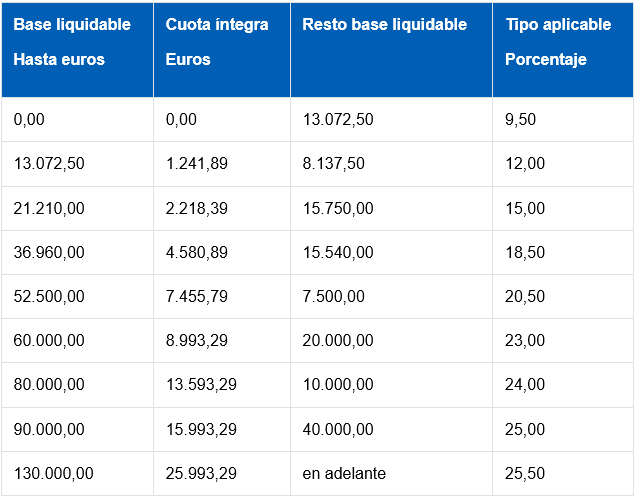Screen dimensions: 635x499
Task: Select the 36.960,00 base liquidable cell
Action: pos(49,252)
